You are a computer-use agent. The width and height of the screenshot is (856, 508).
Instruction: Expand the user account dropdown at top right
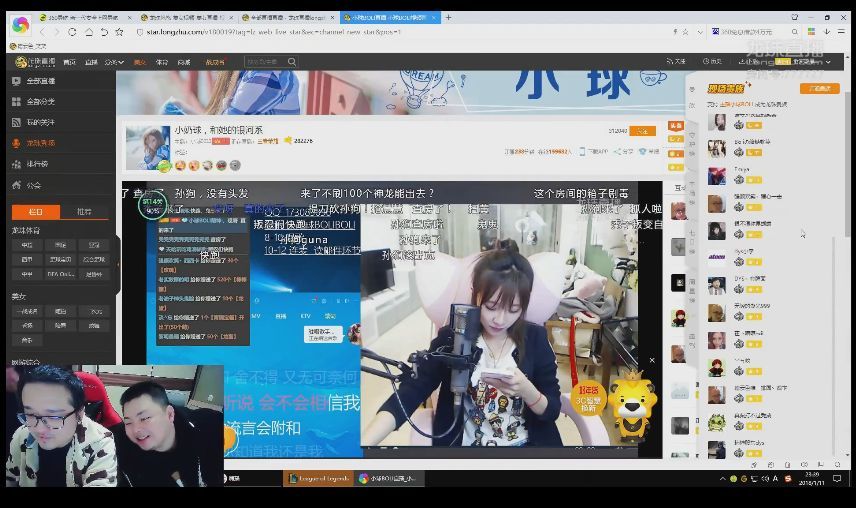click(828, 62)
